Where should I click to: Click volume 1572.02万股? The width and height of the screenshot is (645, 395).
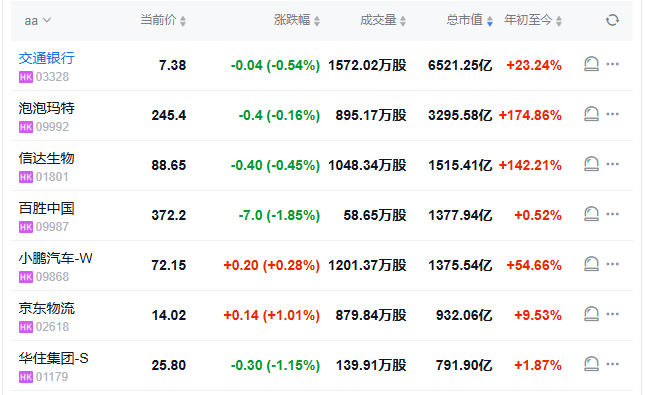coord(367,65)
